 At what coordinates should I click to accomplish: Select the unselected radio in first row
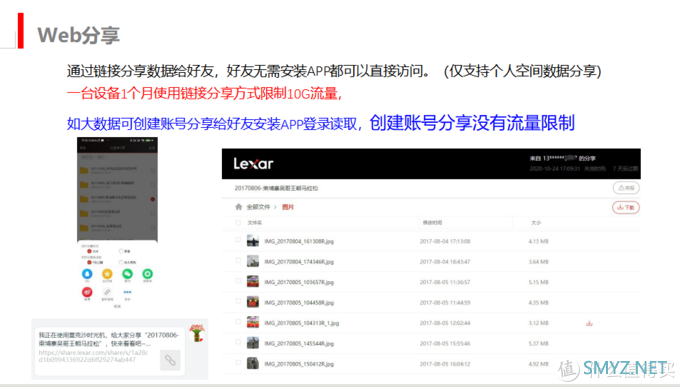point(121,251)
